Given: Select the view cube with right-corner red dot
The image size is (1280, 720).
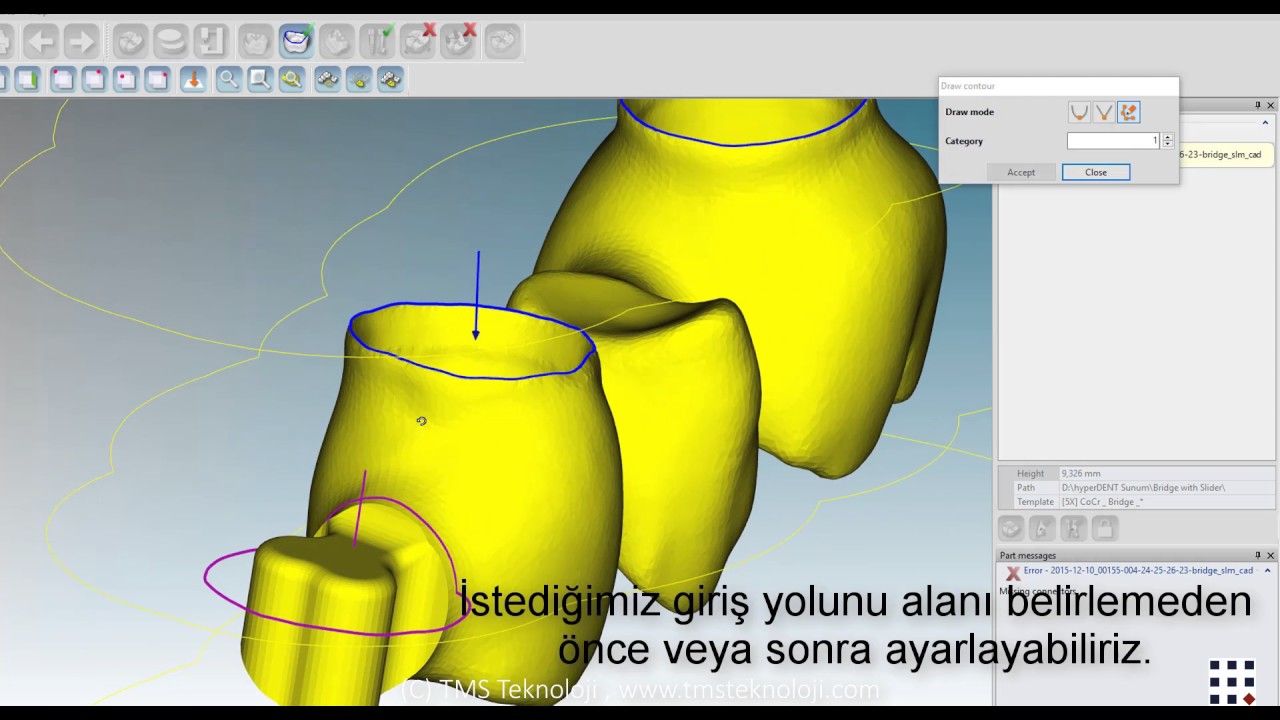Looking at the screenshot, I should 157,79.
